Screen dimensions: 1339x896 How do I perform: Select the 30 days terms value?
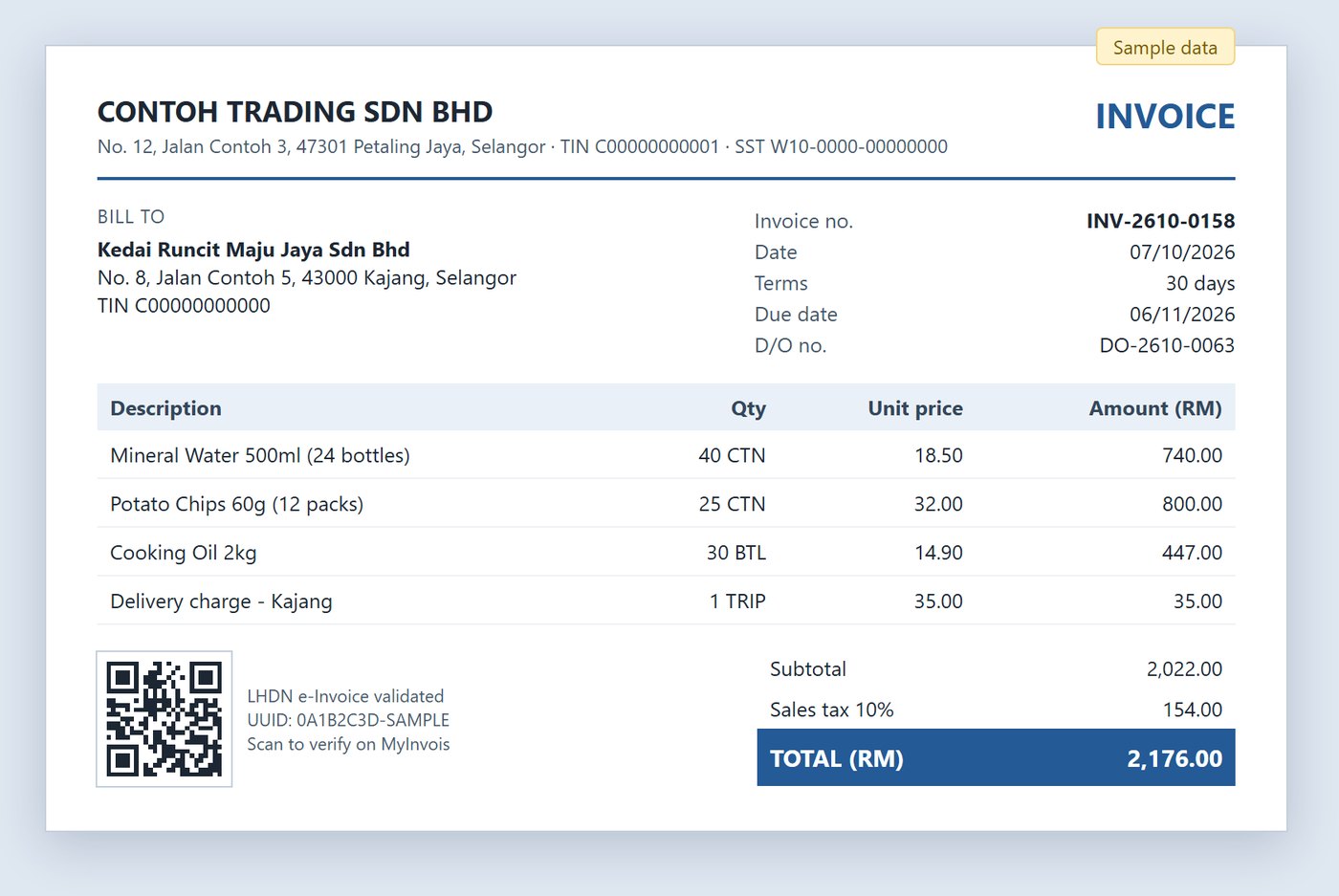coord(1200,283)
